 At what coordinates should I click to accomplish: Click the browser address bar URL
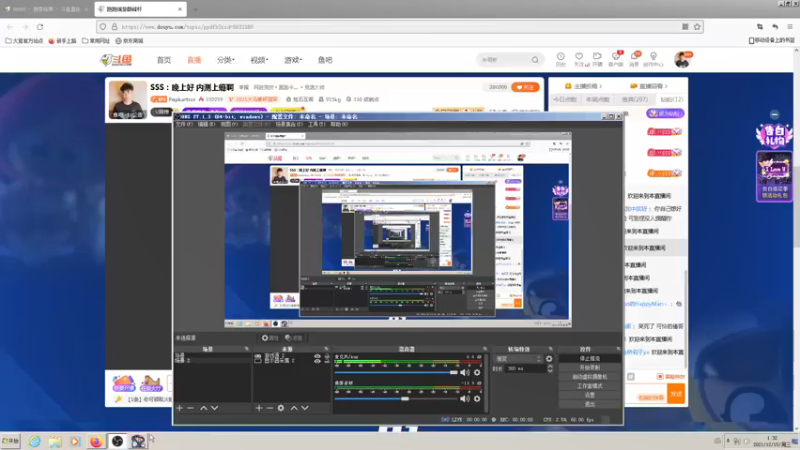click(x=187, y=27)
